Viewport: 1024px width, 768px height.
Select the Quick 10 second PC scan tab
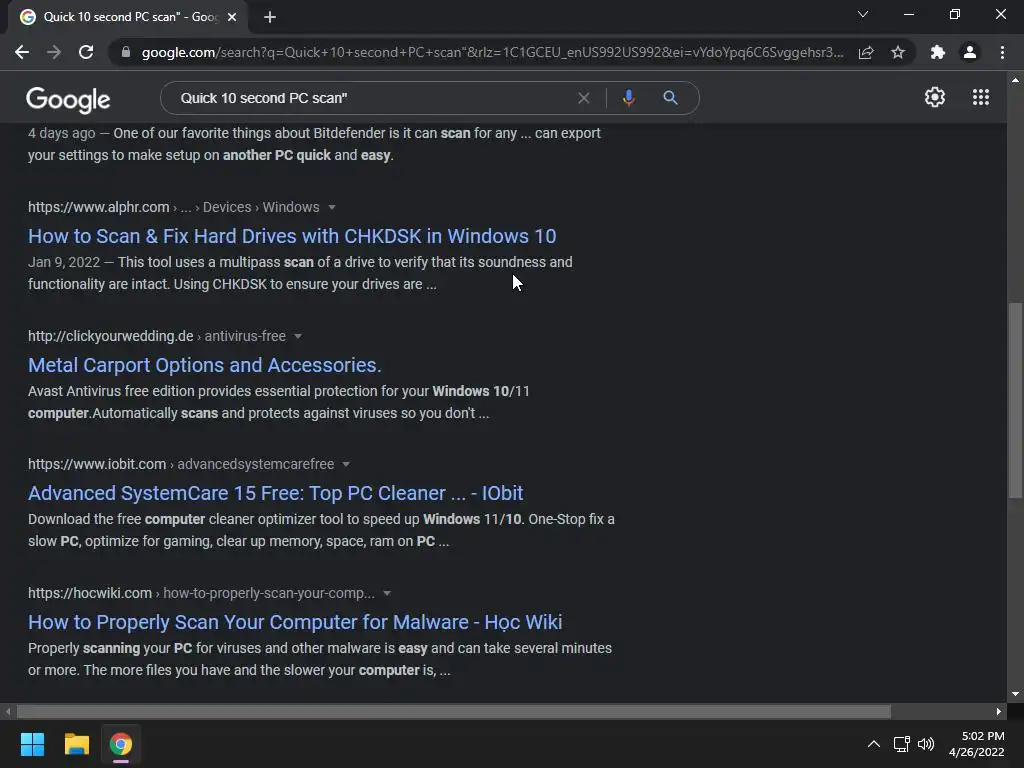(x=127, y=17)
